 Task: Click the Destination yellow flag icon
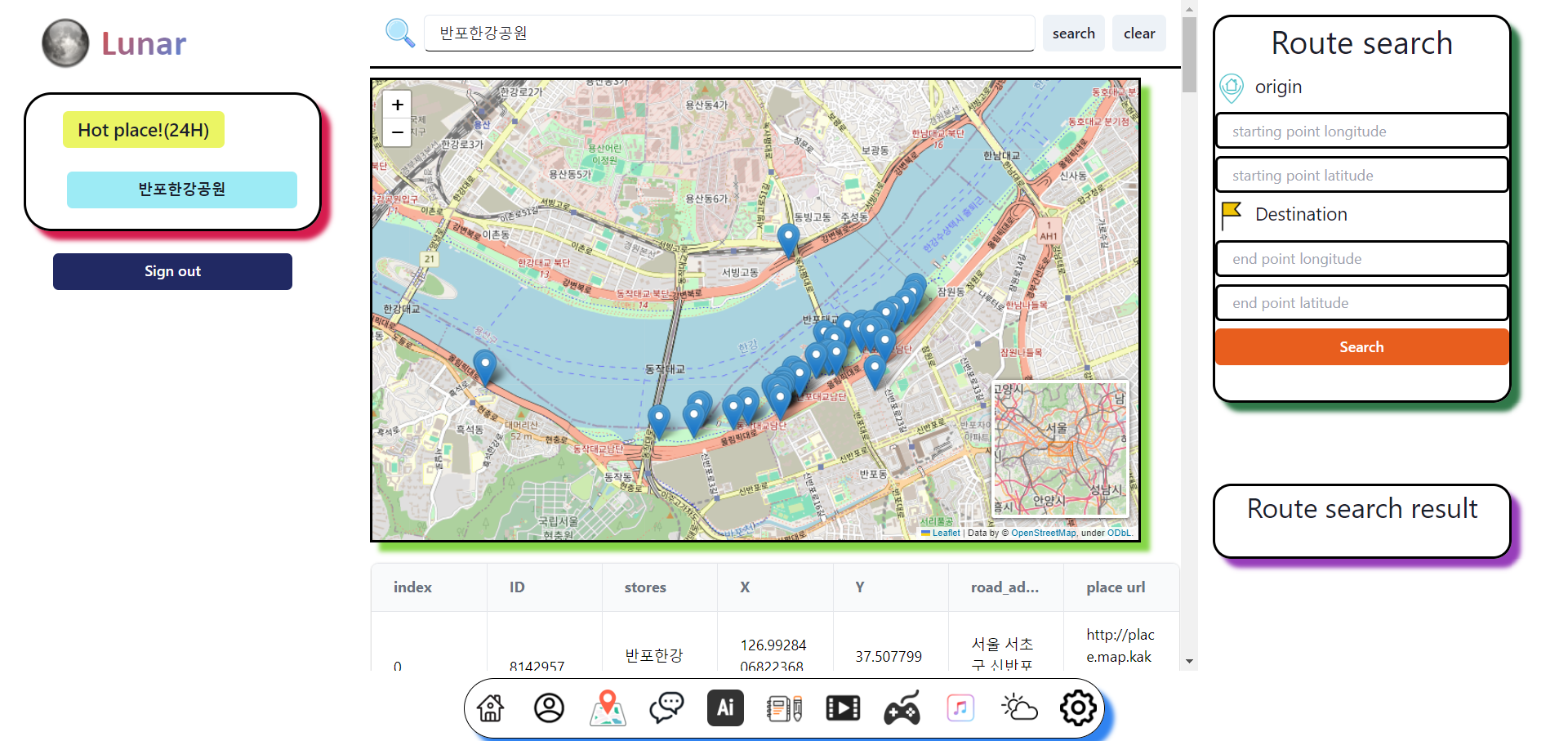(1231, 215)
